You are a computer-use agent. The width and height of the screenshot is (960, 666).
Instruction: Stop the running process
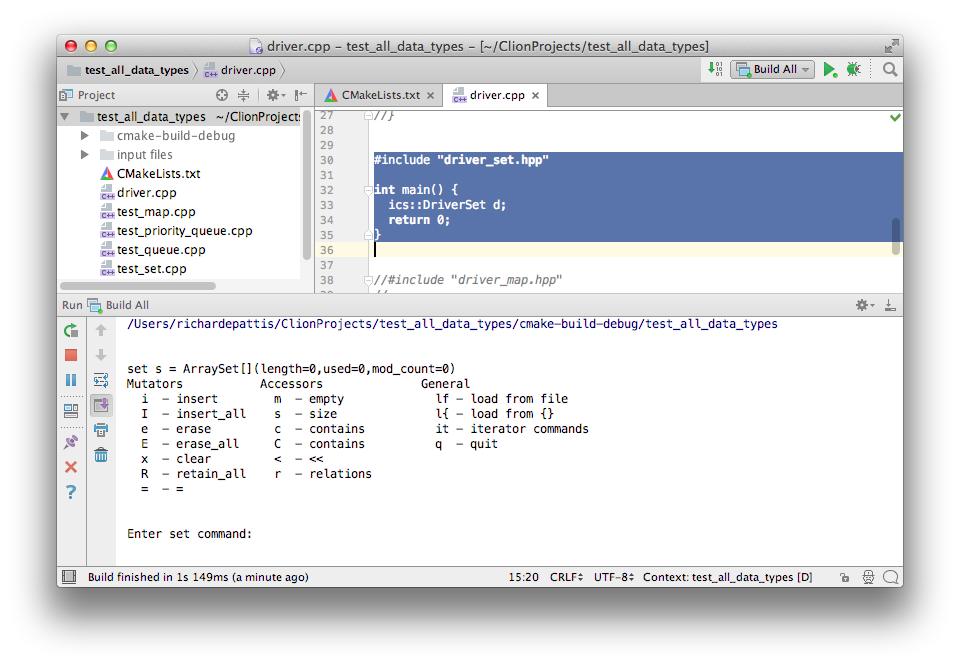tap(71, 355)
